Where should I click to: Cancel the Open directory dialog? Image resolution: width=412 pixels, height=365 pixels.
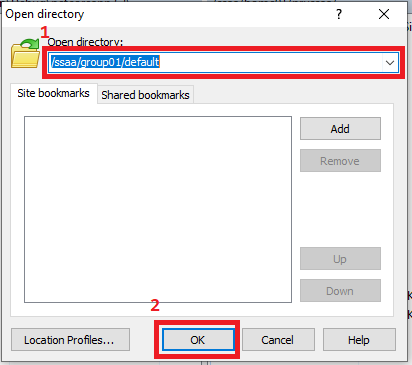tap(278, 340)
